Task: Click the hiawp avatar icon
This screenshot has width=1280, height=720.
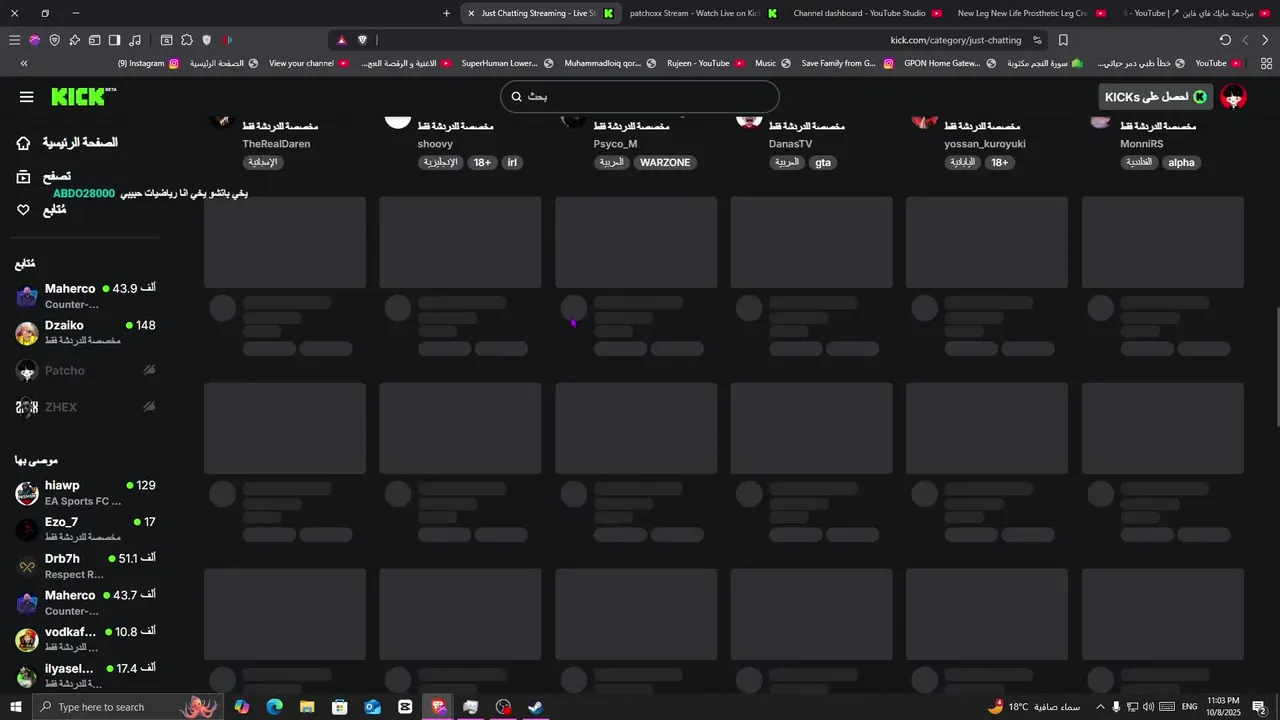Action: click(x=27, y=493)
